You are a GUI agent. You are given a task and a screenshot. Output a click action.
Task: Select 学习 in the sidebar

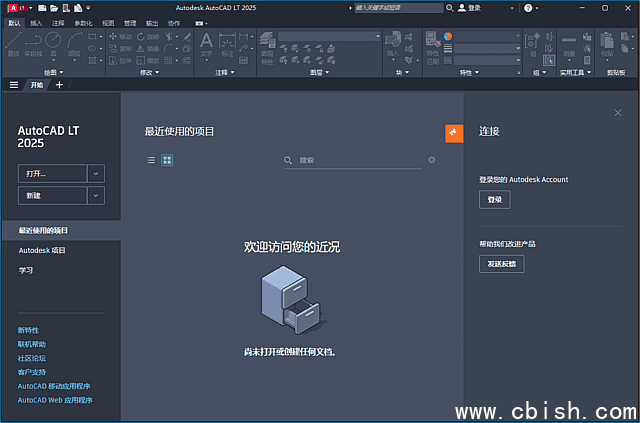[26, 270]
